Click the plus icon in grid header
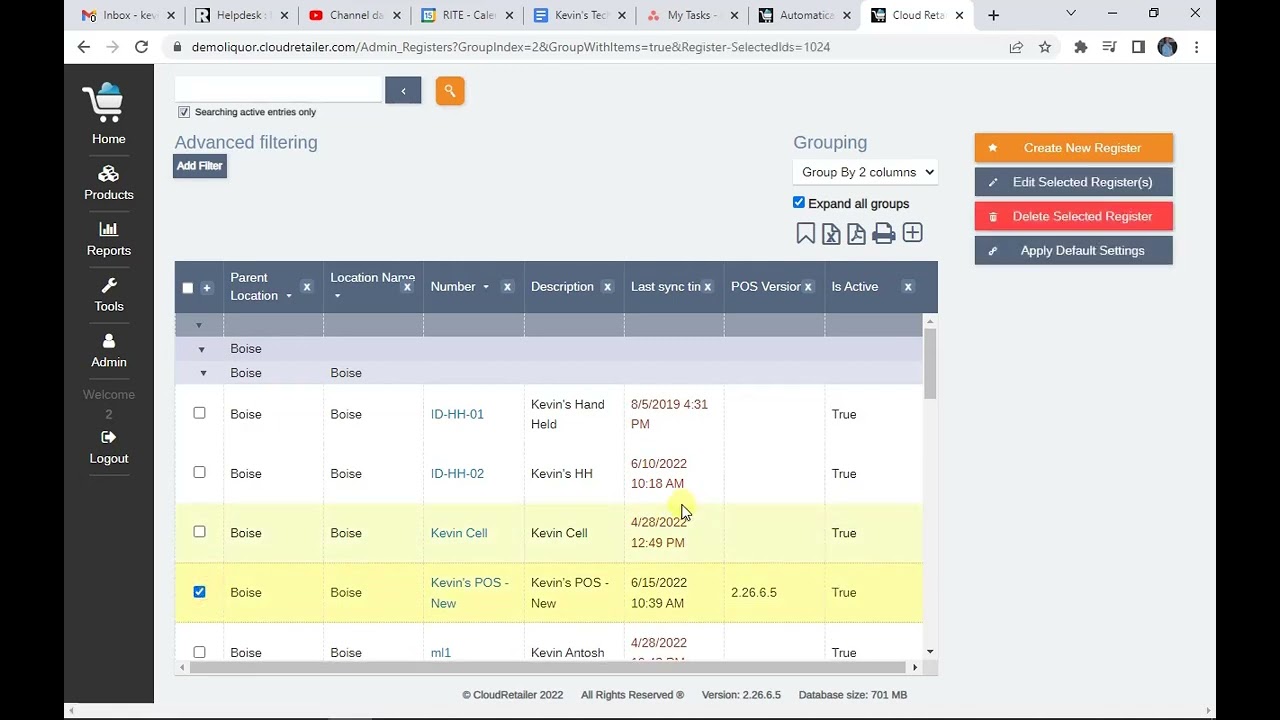The height and width of the screenshot is (720, 1280). 207,288
